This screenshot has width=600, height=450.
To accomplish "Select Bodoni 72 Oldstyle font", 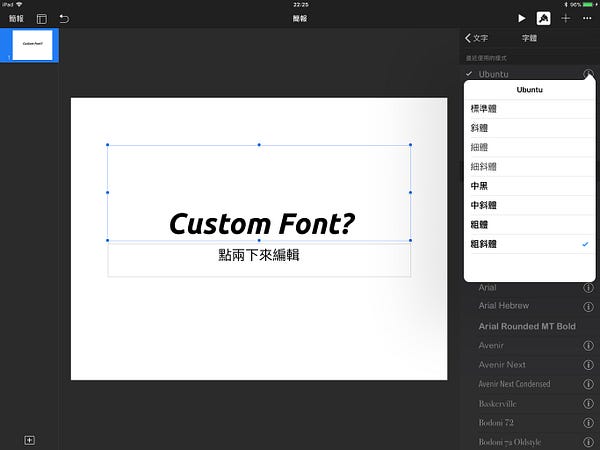I will click(510, 442).
